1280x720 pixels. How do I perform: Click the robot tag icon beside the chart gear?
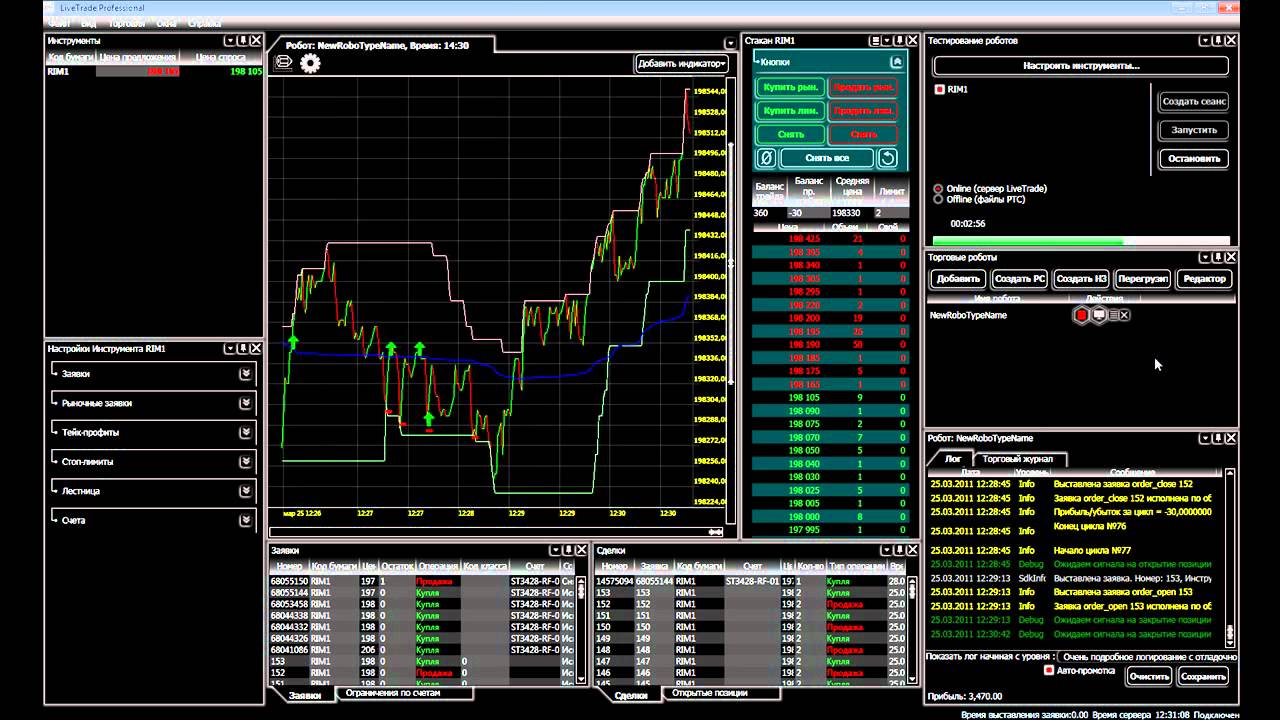[x=283, y=63]
